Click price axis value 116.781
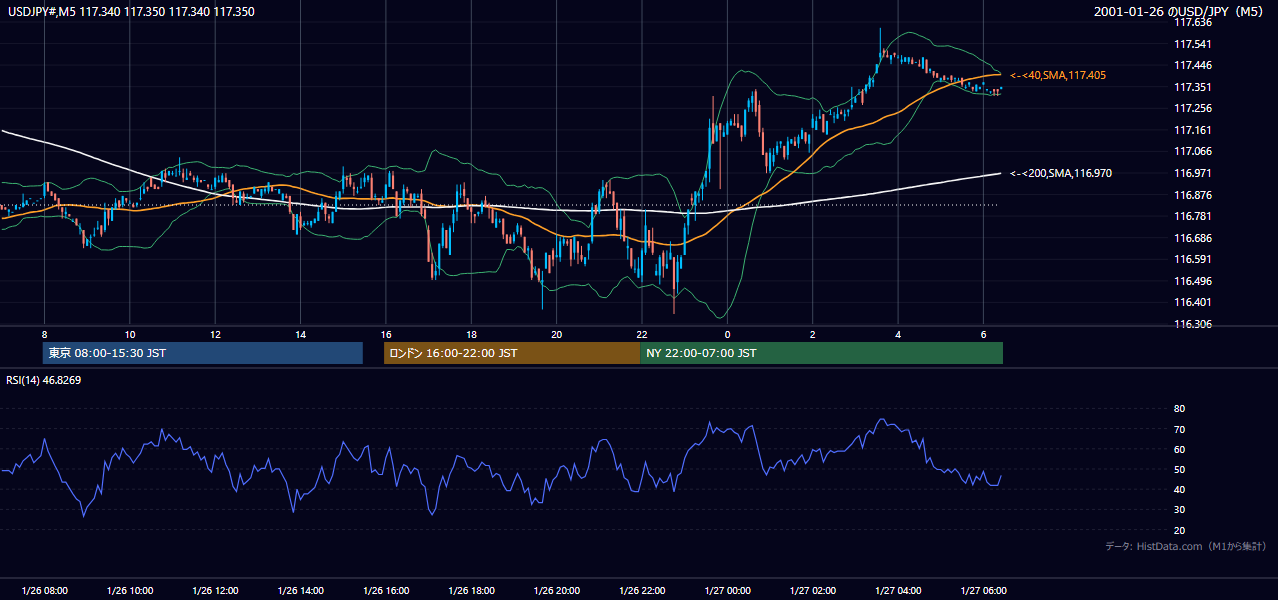 click(1193, 216)
